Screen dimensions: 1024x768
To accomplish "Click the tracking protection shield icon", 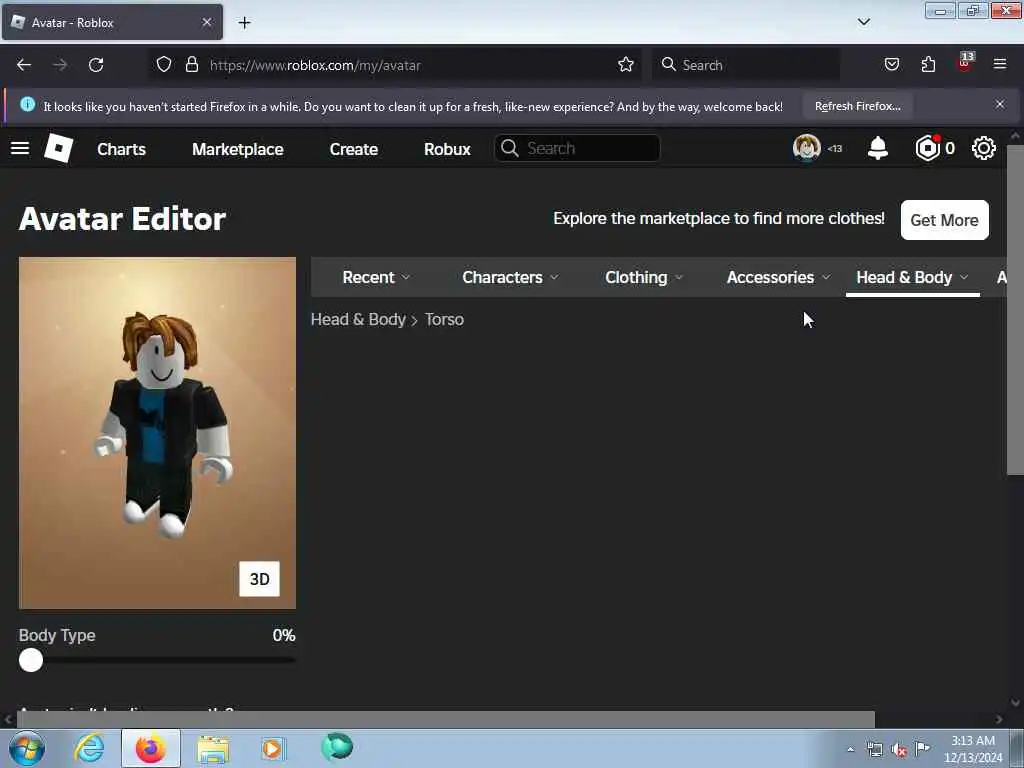I will pos(164,65).
